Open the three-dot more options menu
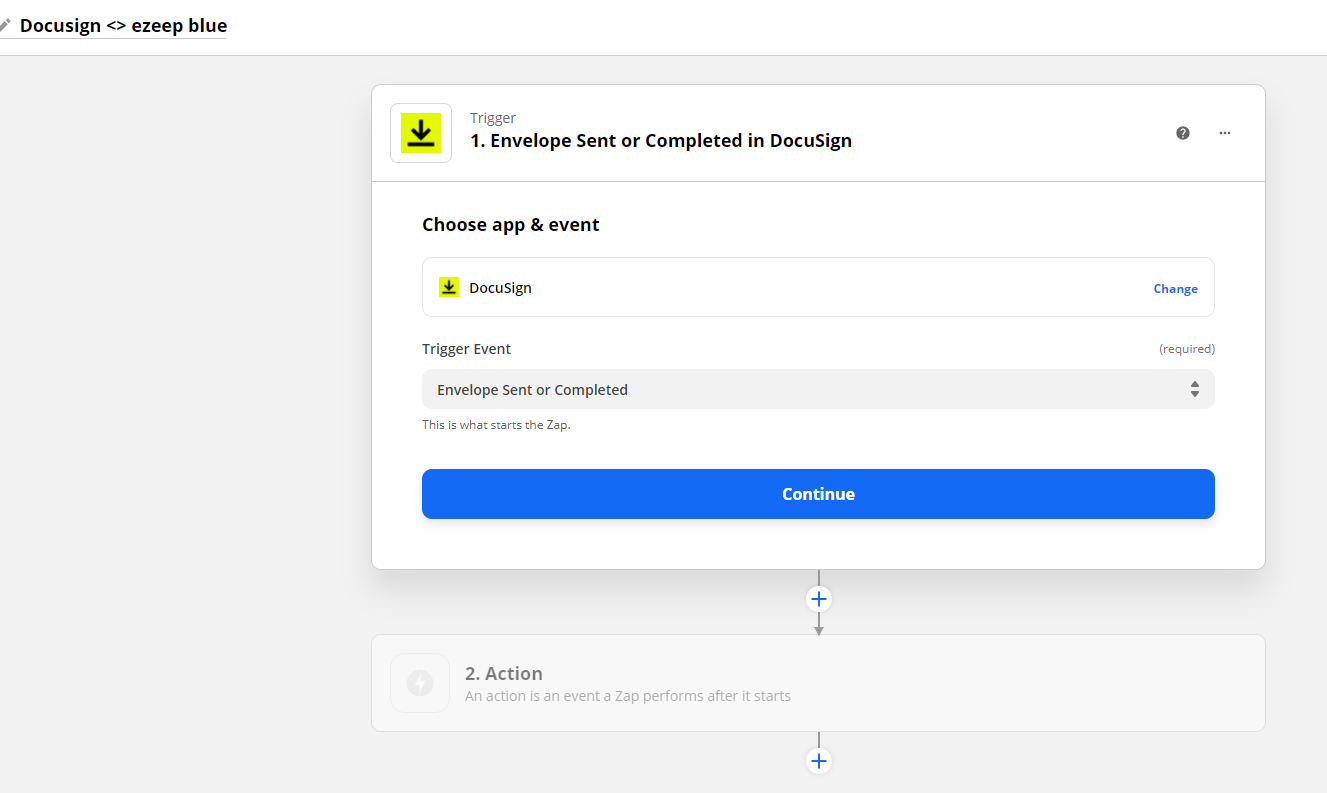Image resolution: width=1327 pixels, height=793 pixels. pyautogui.click(x=1225, y=133)
